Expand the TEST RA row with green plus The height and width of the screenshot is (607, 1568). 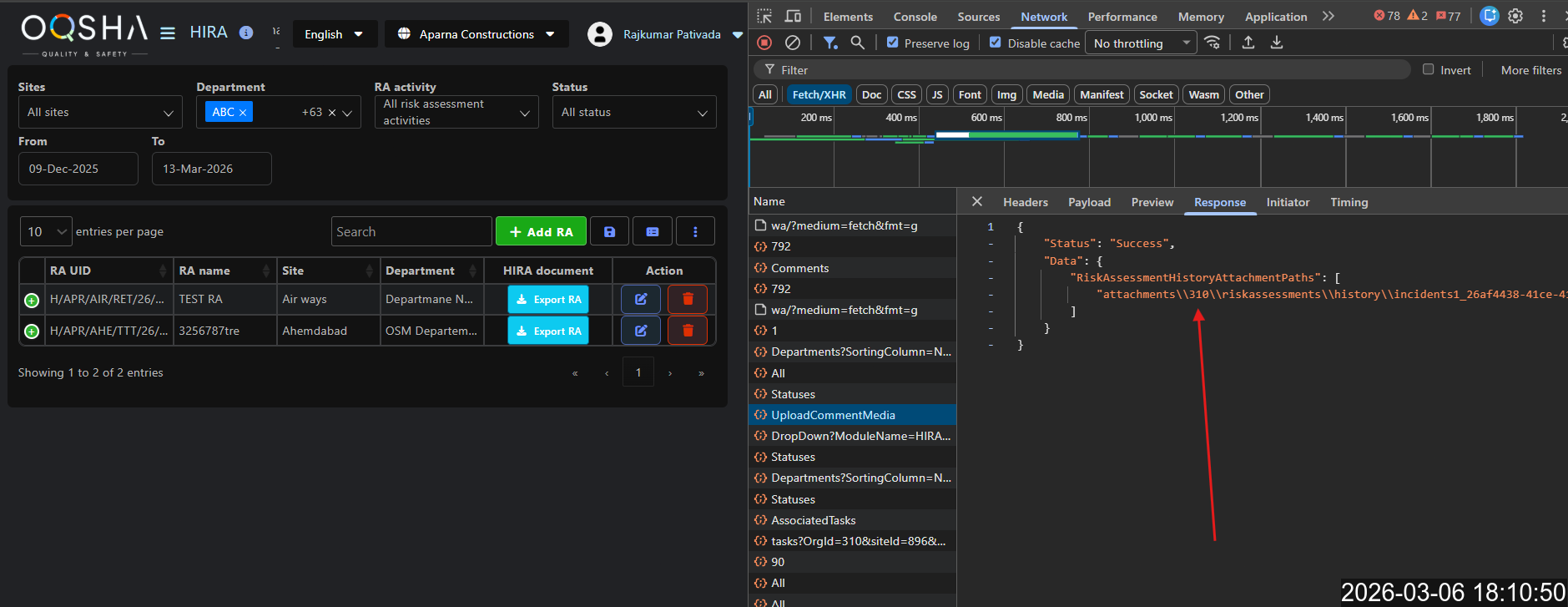click(x=32, y=300)
